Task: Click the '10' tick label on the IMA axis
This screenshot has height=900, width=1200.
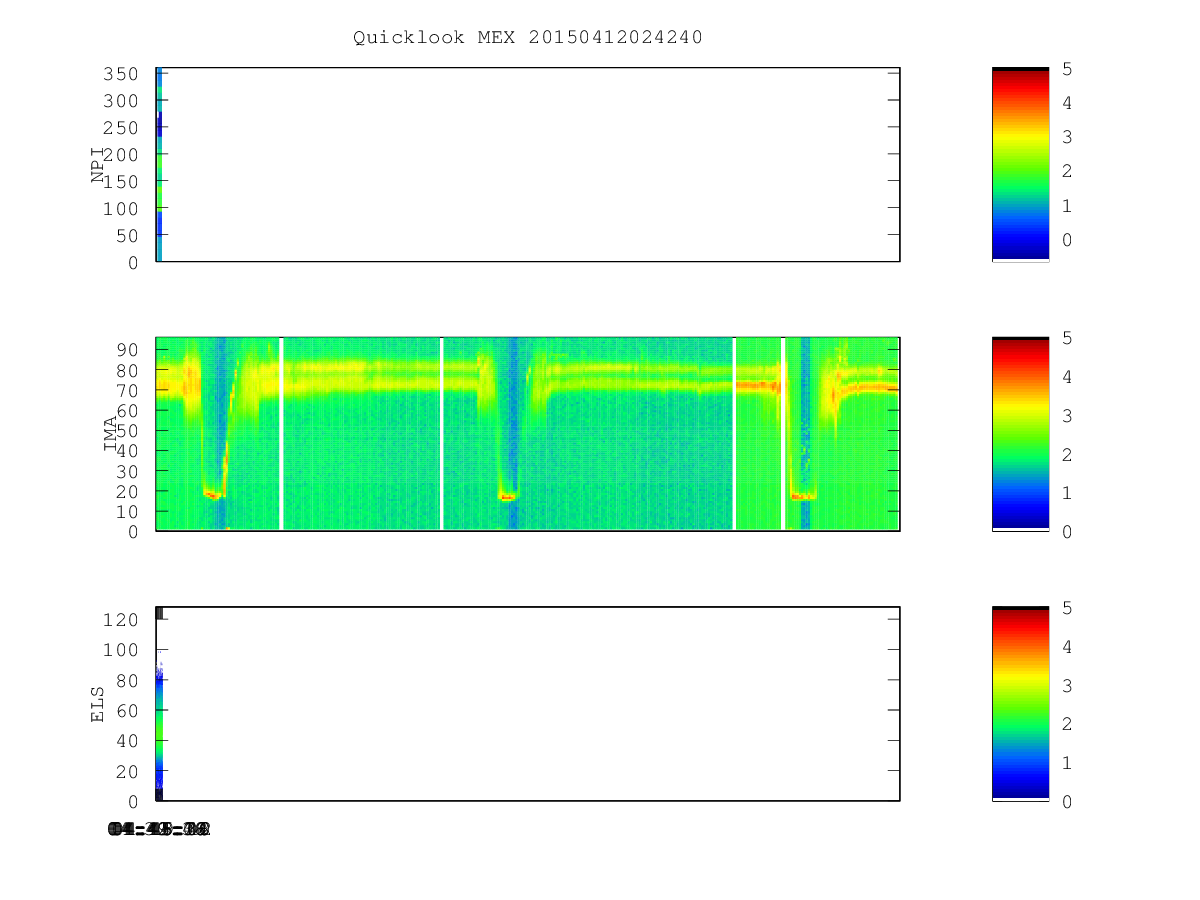Action: click(127, 511)
